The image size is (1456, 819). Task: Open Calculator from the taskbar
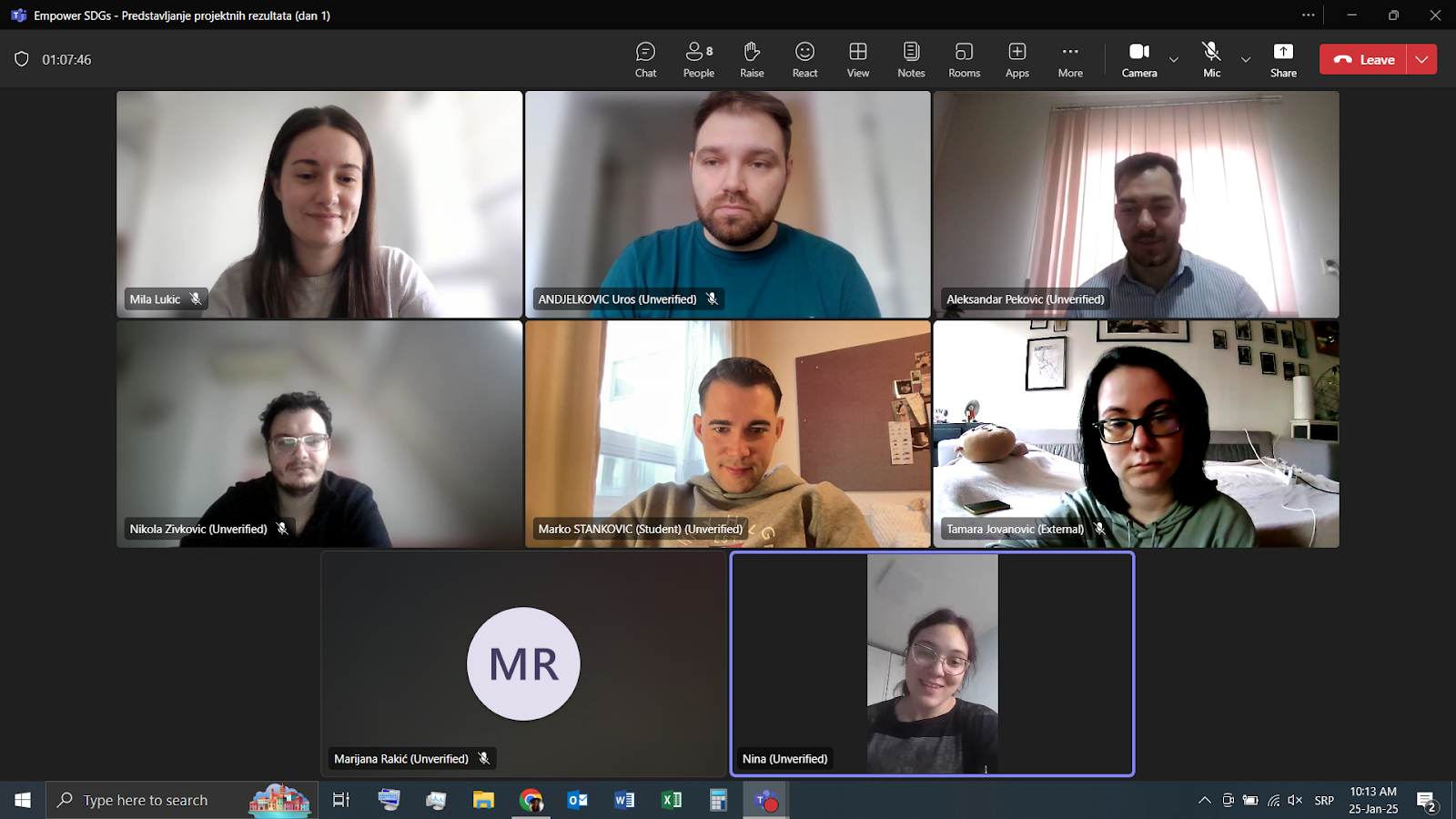tap(718, 800)
